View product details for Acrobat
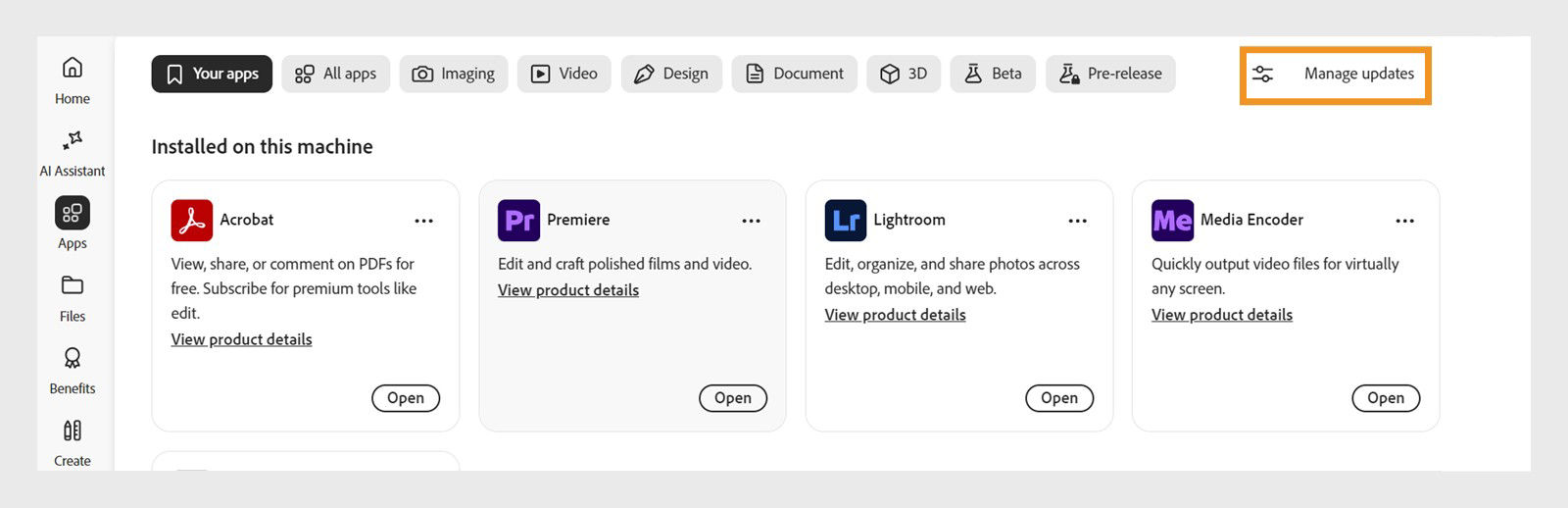This screenshot has height=508, width=1568. [241, 339]
